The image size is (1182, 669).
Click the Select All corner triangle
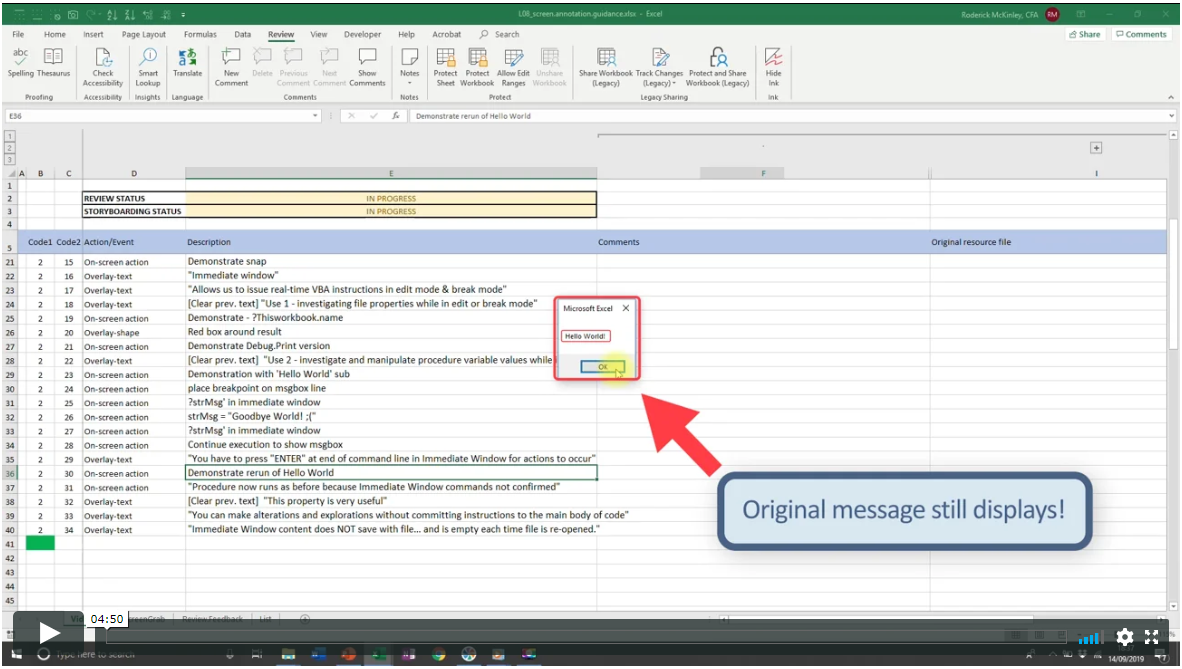click(x=11, y=173)
